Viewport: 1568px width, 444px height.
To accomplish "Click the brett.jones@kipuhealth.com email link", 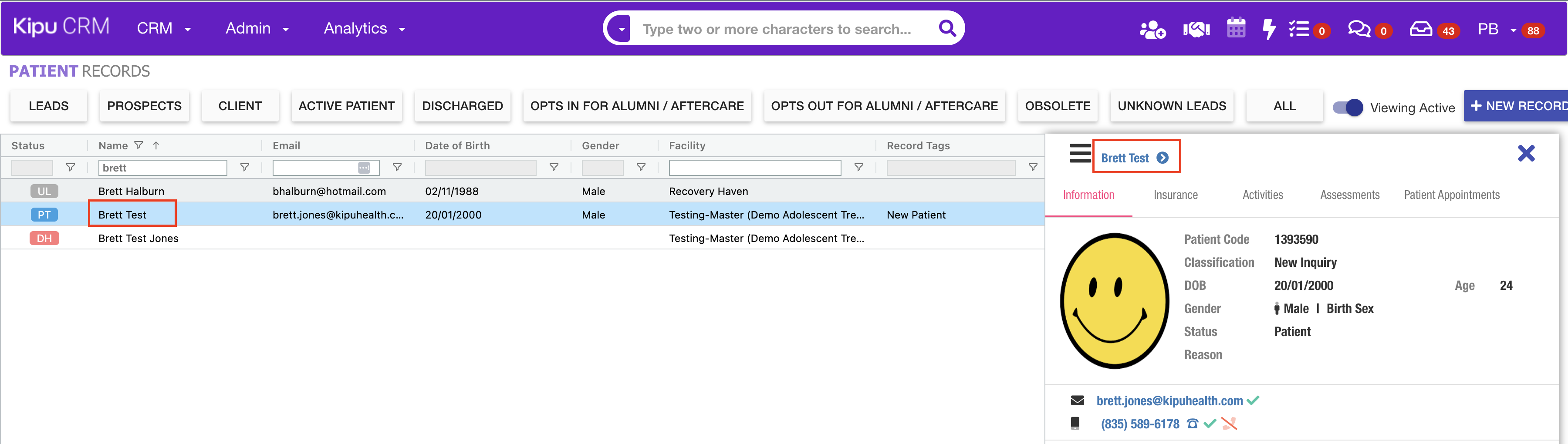I will click(1169, 401).
